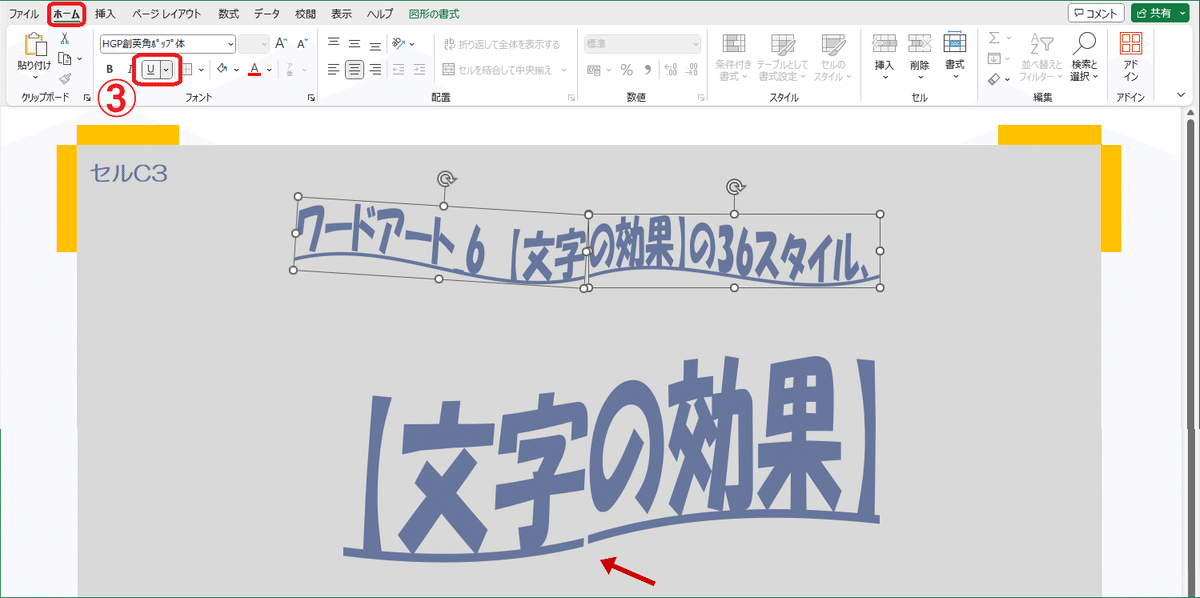The width and height of the screenshot is (1200, 598).
Task: Increase indent in alignment group
Action: click(420, 69)
